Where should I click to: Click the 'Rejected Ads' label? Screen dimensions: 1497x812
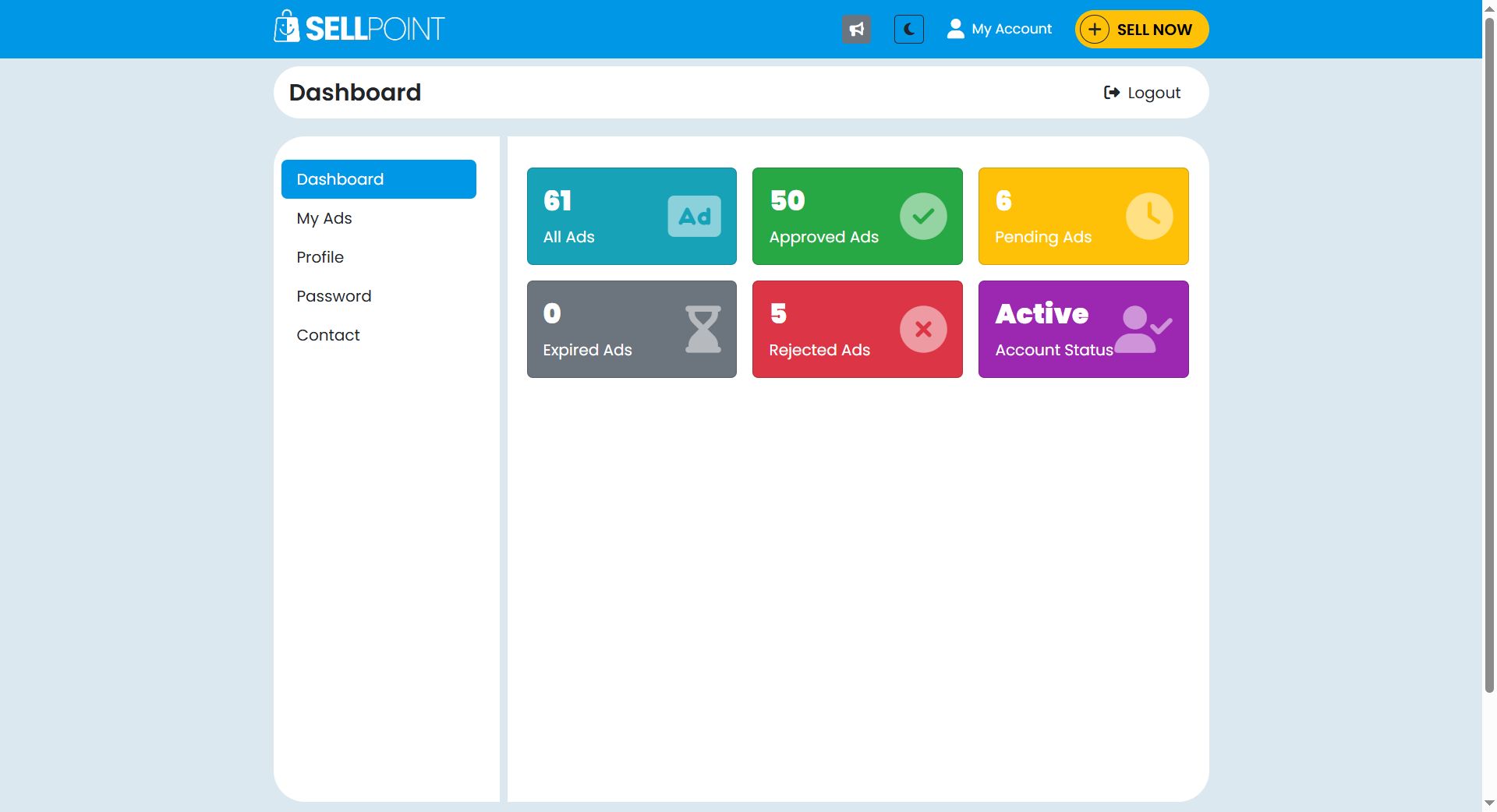(x=819, y=350)
